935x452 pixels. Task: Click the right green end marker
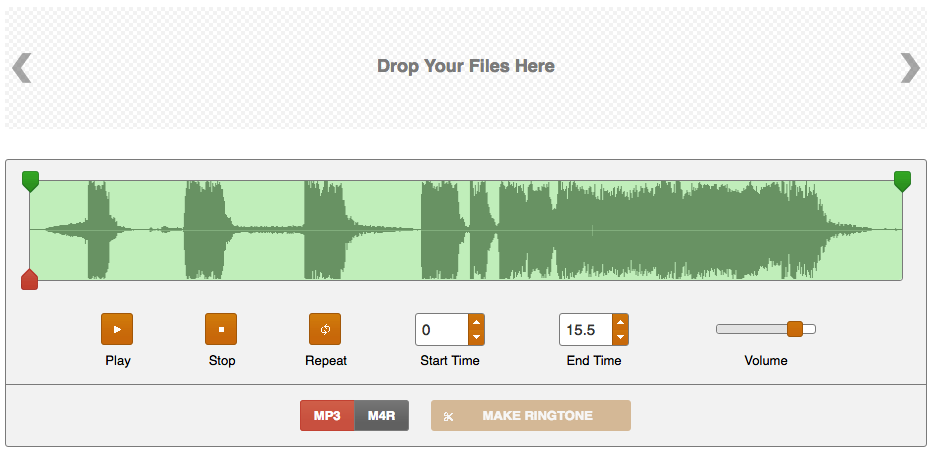[x=902, y=181]
